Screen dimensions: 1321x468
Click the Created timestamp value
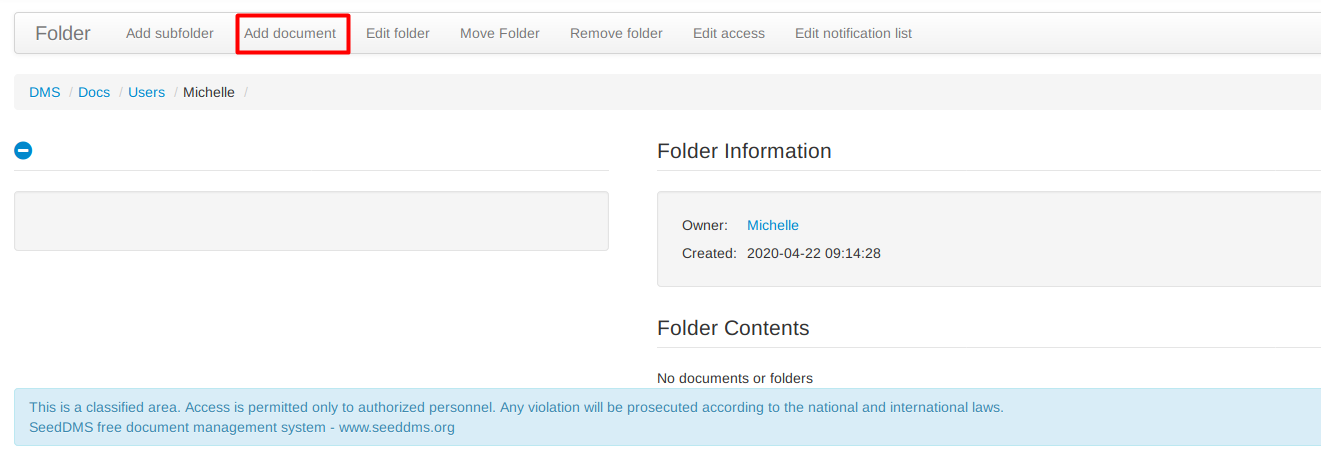click(x=814, y=253)
